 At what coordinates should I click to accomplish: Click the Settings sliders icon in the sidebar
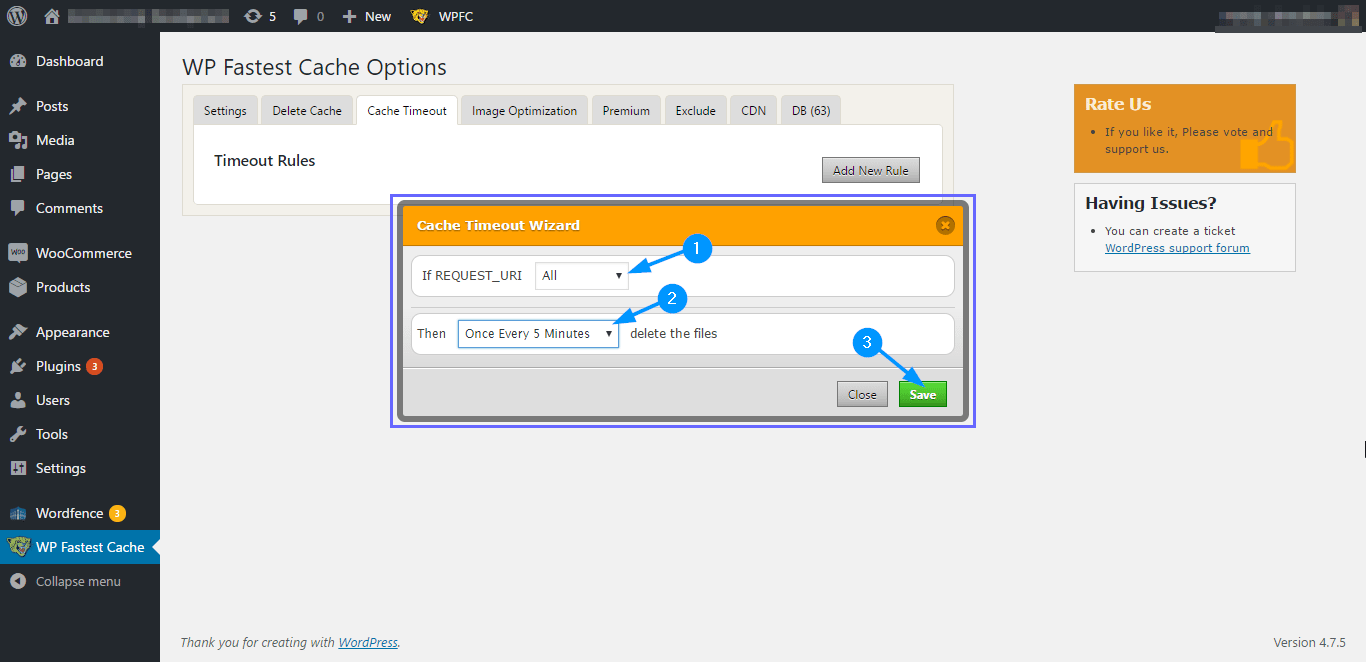(x=18, y=468)
